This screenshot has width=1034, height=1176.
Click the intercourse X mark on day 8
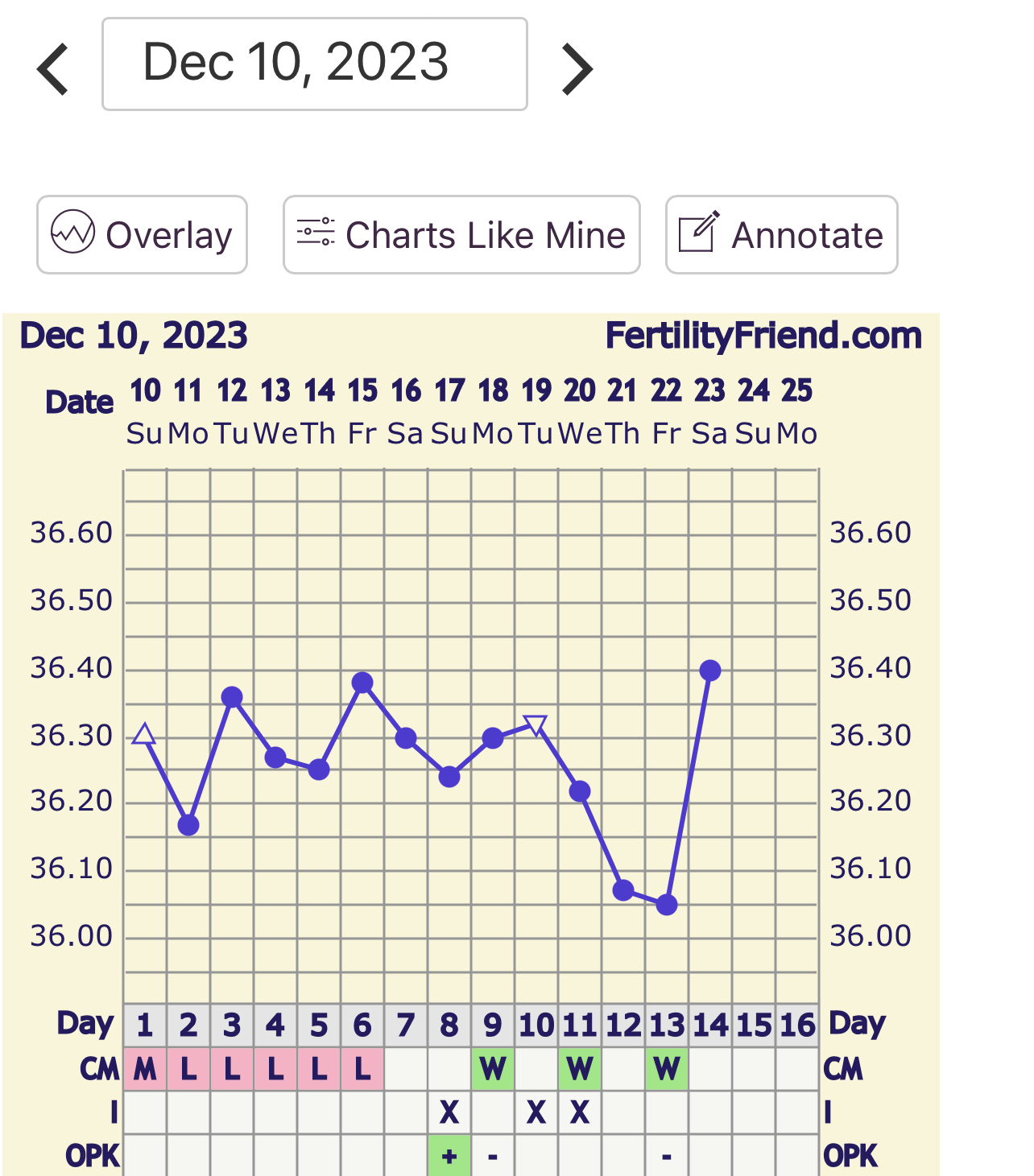point(449,1112)
